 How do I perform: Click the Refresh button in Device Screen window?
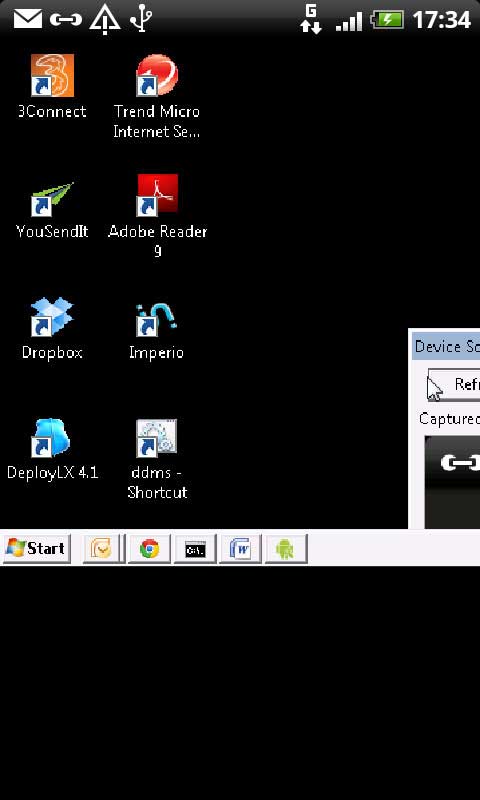[x=453, y=384]
